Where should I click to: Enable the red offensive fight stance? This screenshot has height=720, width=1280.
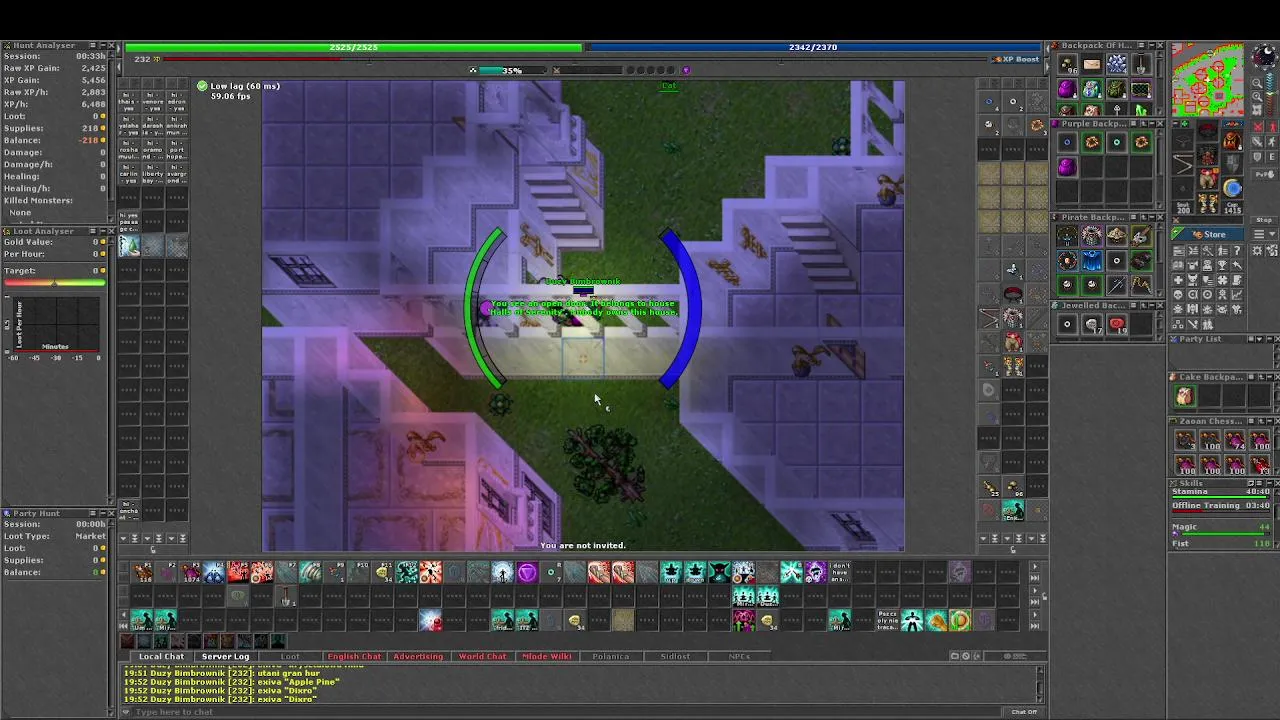point(1257,127)
